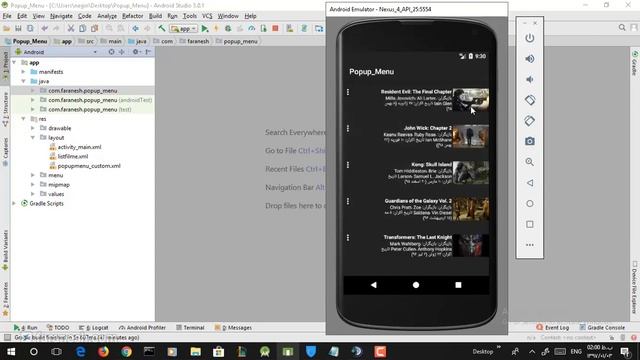Open the Analyze menu
Screen dimensions: 640x360
[107, 16]
